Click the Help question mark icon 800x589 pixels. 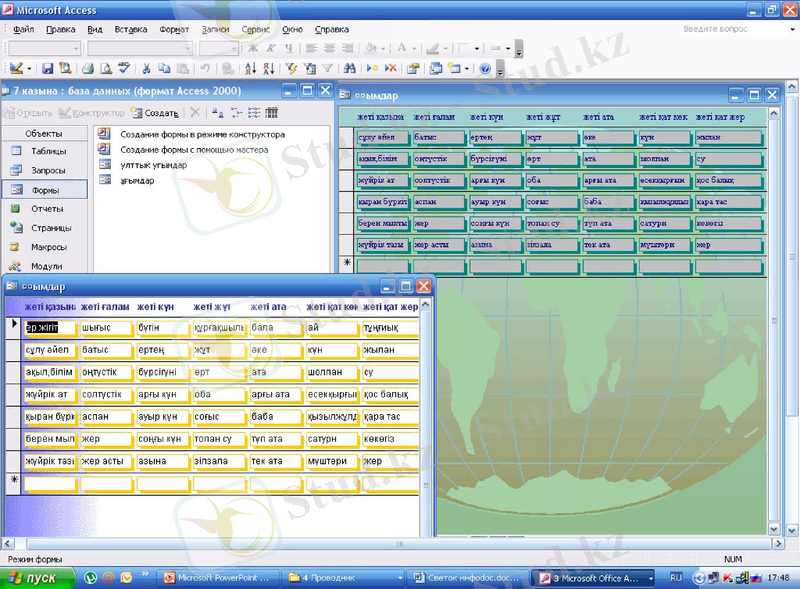pos(485,69)
